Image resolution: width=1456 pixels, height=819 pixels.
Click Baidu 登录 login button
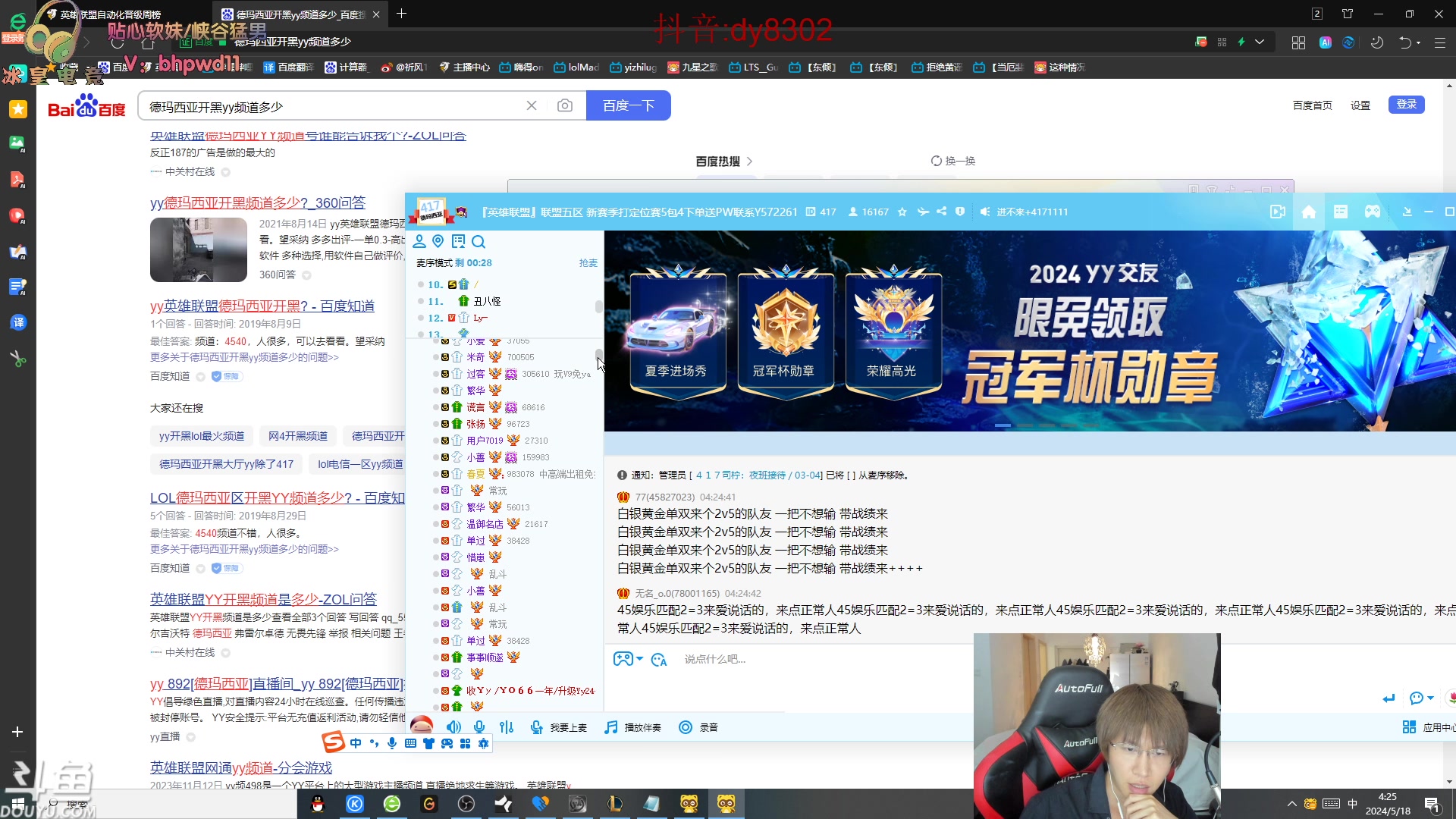(1407, 105)
